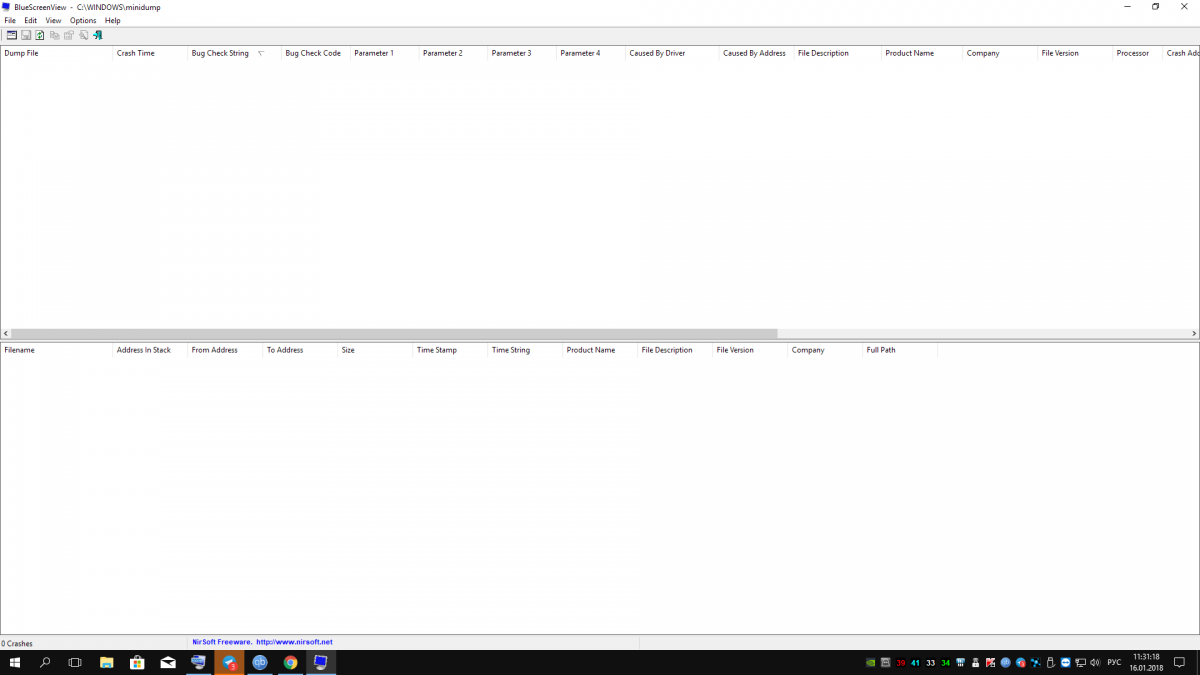This screenshot has height=675, width=1200.
Task: Open the File menu
Action: (10, 20)
